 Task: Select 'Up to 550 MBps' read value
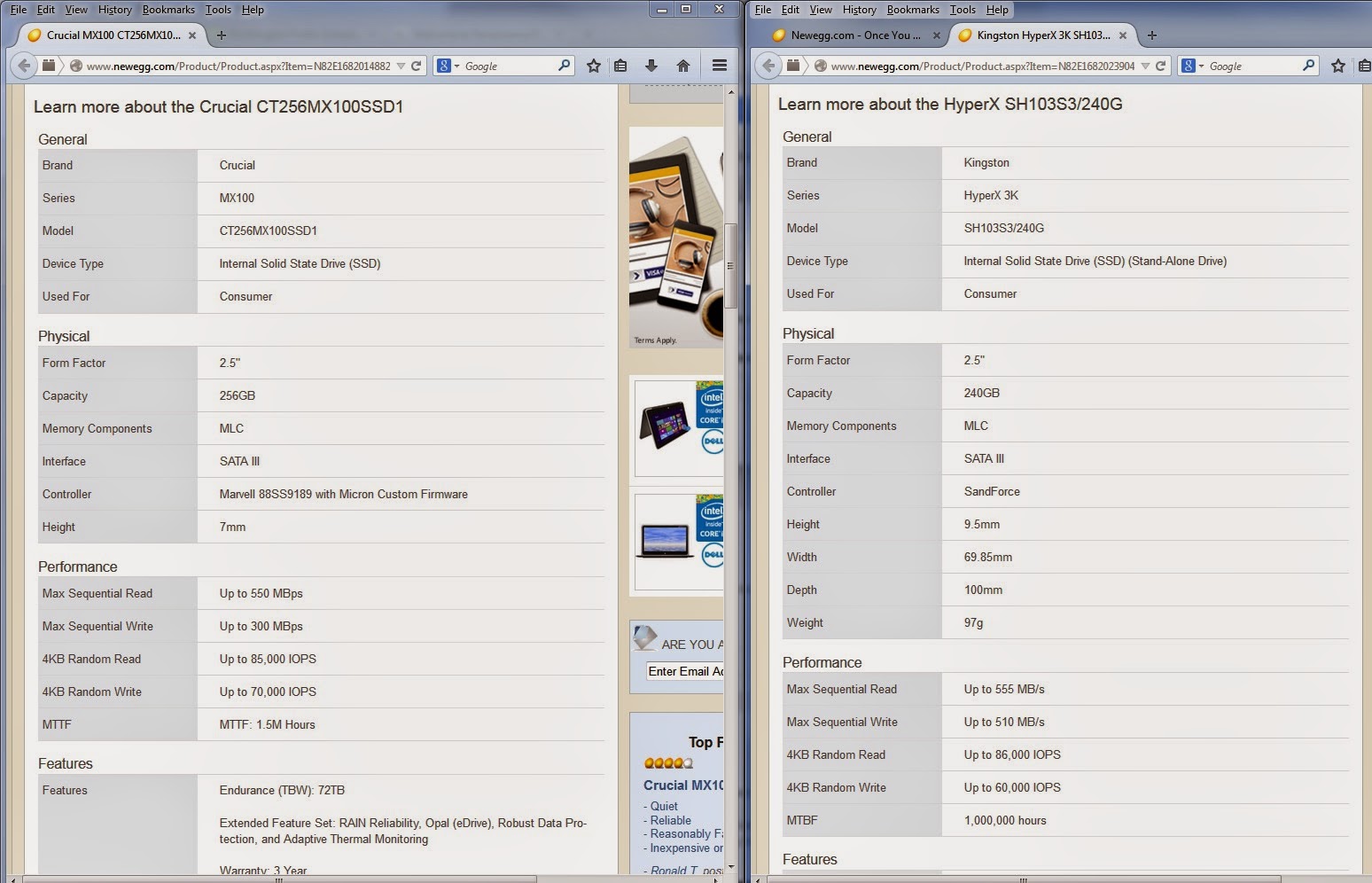261,593
